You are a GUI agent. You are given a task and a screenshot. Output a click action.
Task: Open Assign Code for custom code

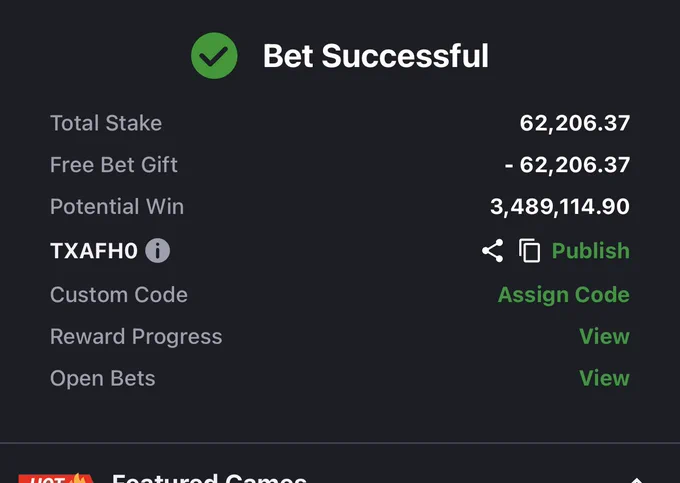[x=564, y=295]
